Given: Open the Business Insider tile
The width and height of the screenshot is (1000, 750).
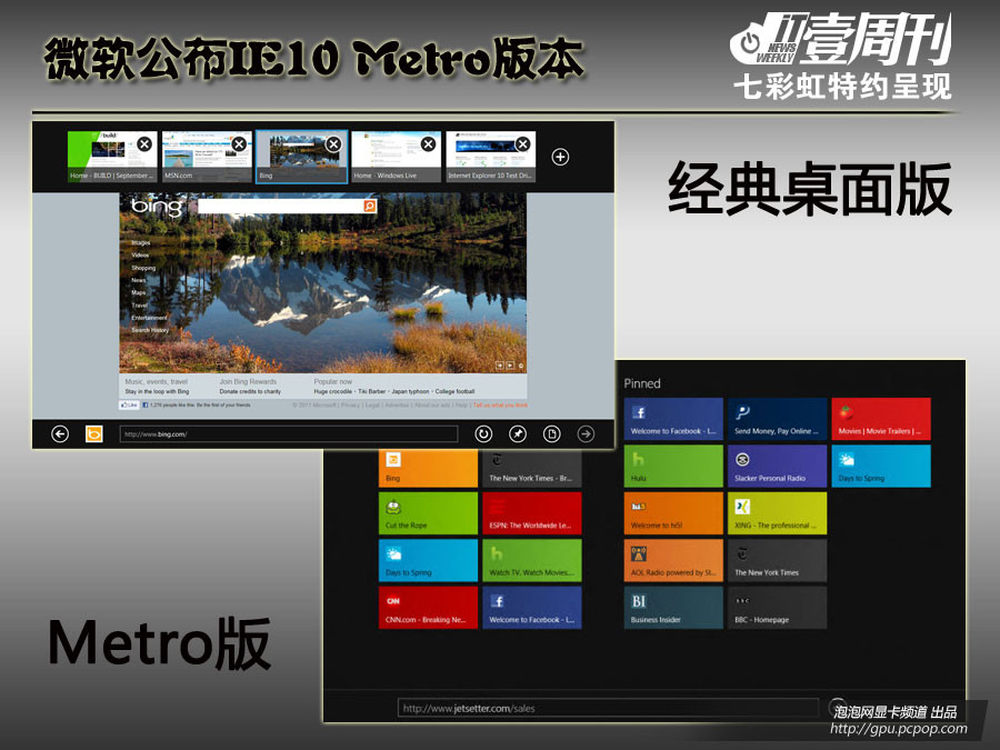Looking at the screenshot, I should [x=673, y=607].
